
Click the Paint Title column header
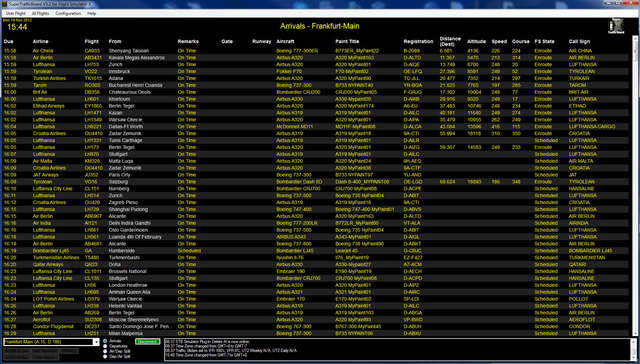347,42
